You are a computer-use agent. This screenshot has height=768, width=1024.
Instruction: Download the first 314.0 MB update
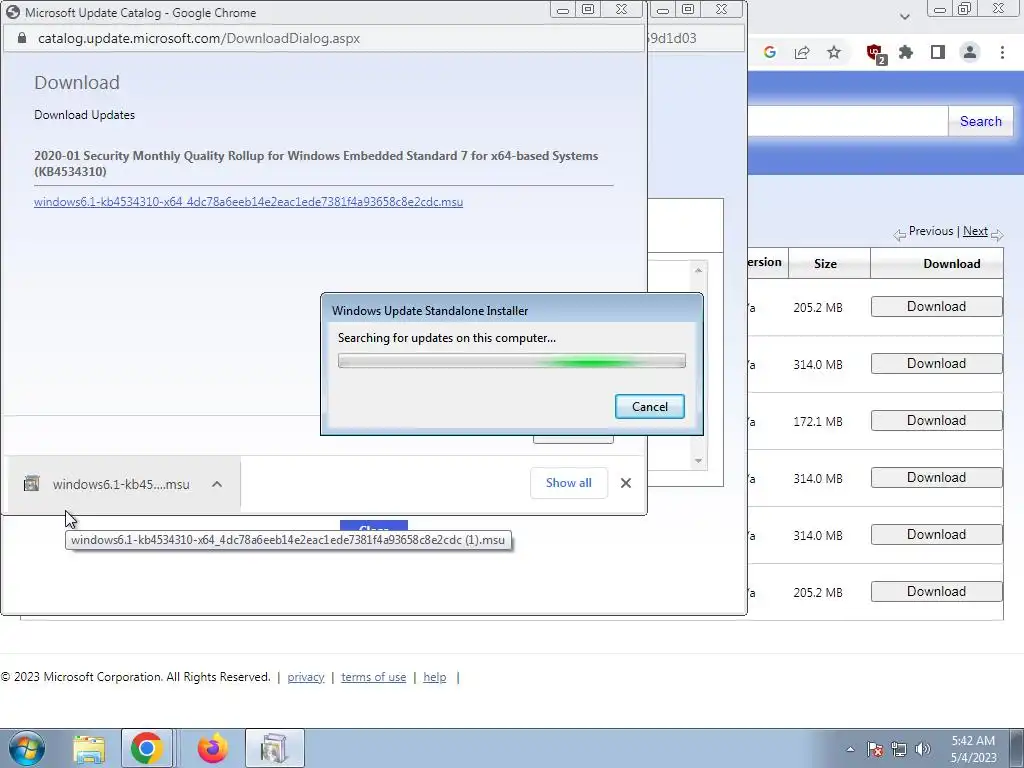(x=936, y=363)
